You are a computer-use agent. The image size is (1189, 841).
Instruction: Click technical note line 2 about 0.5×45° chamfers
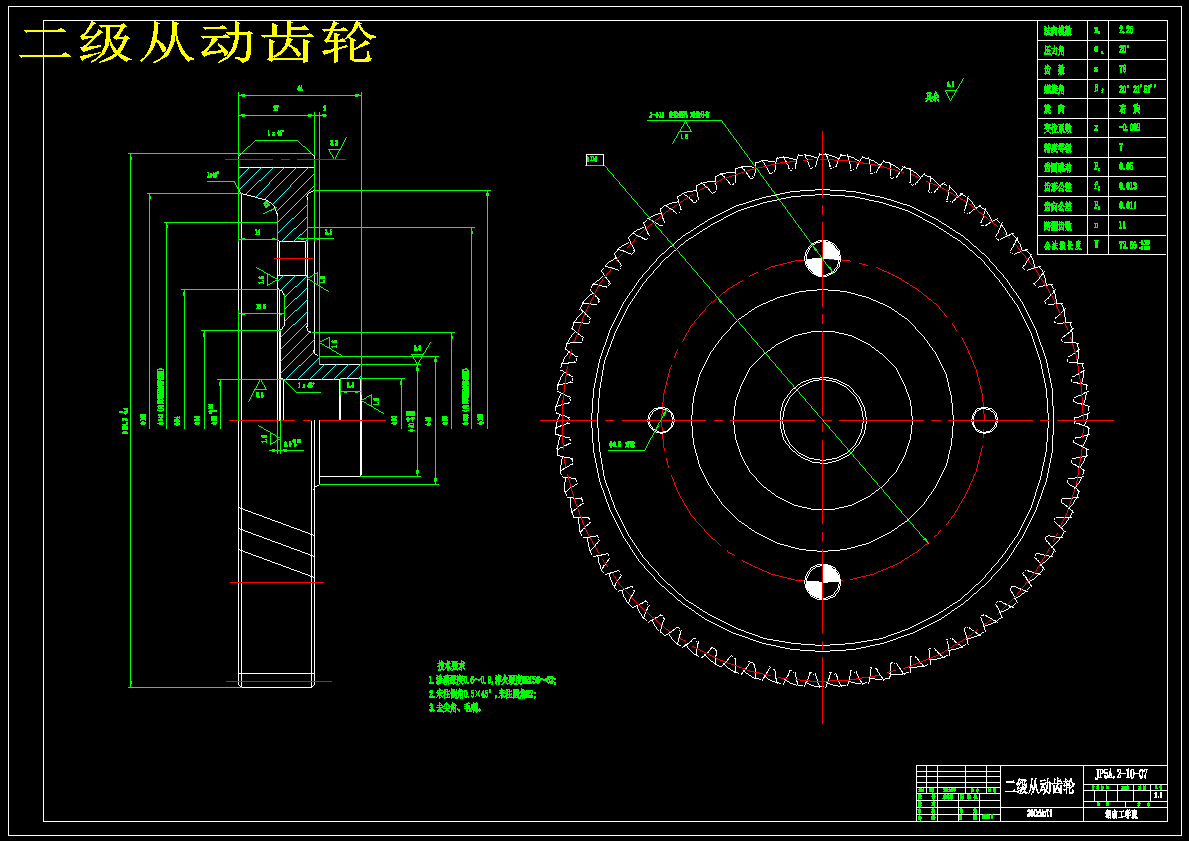[x=482, y=694]
